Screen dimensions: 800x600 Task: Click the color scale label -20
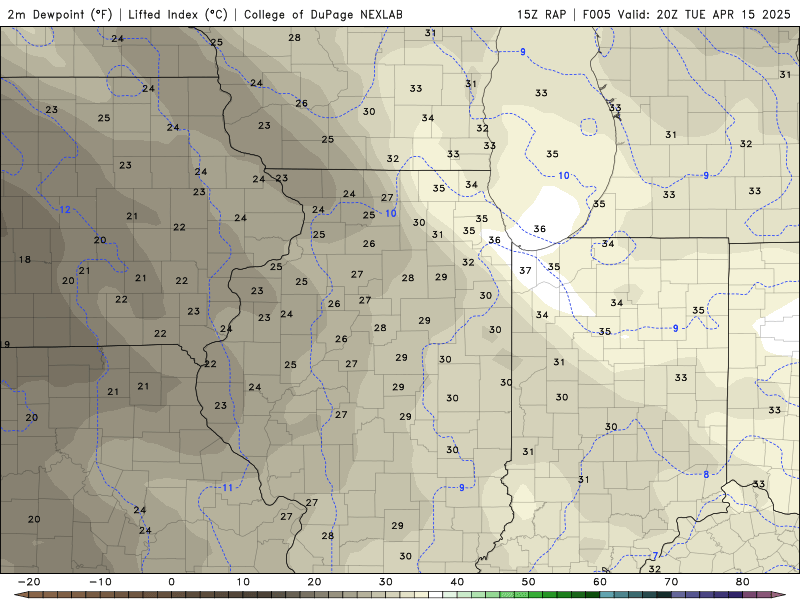(29, 582)
